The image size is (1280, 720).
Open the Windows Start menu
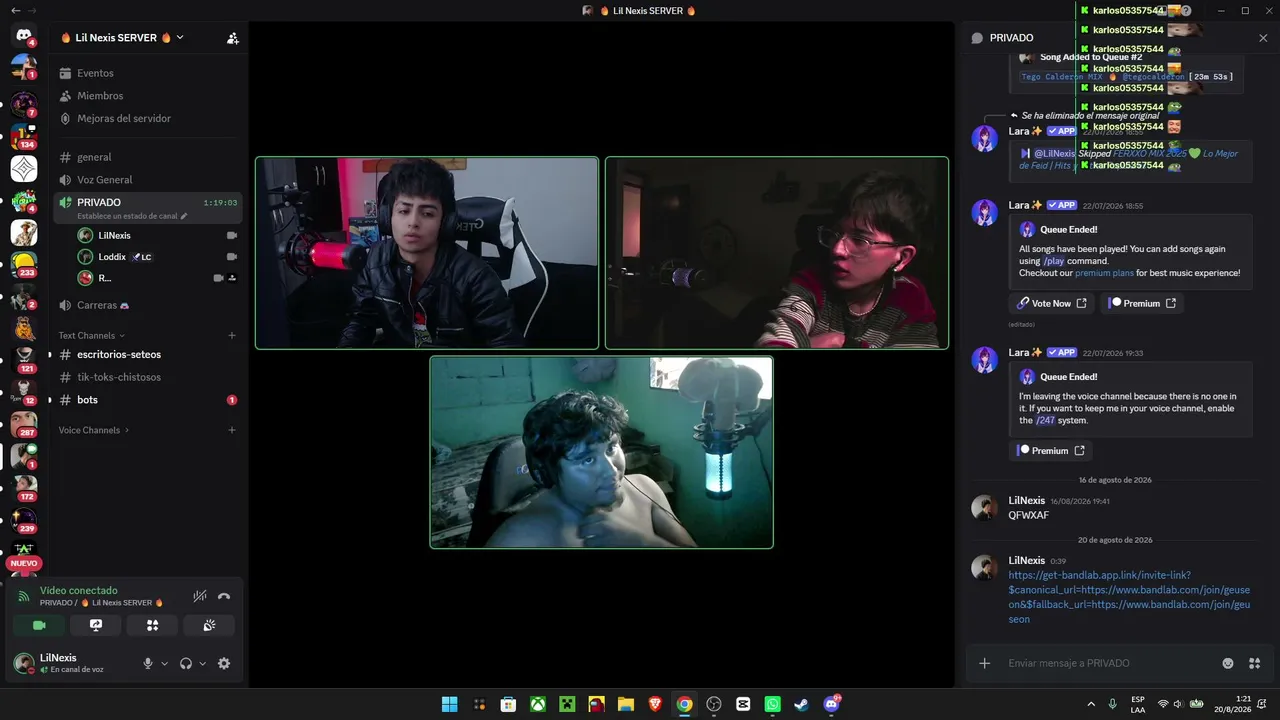click(x=450, y=704)
